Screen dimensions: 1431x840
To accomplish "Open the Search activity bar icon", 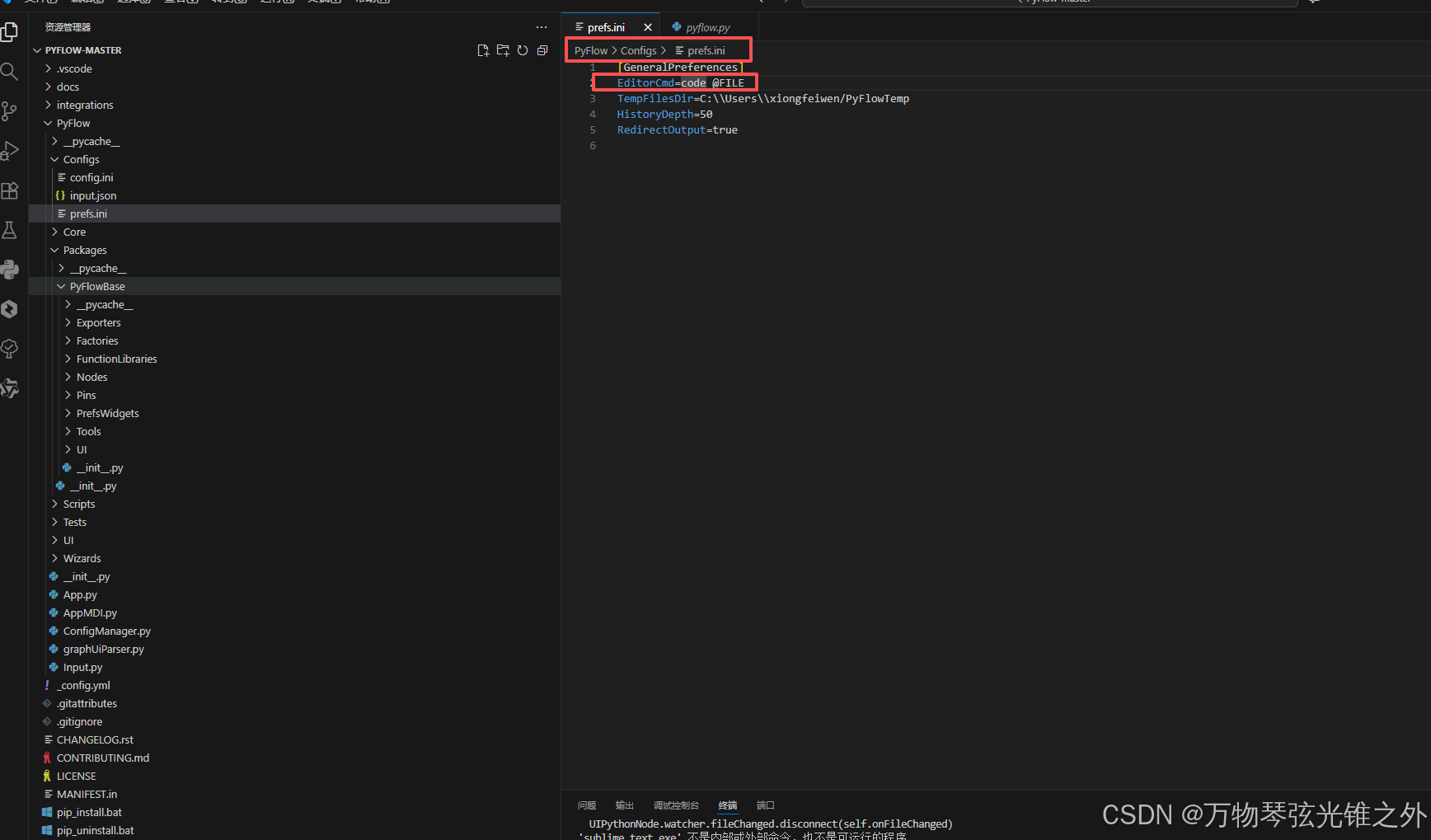I will (x=10, y=72).
